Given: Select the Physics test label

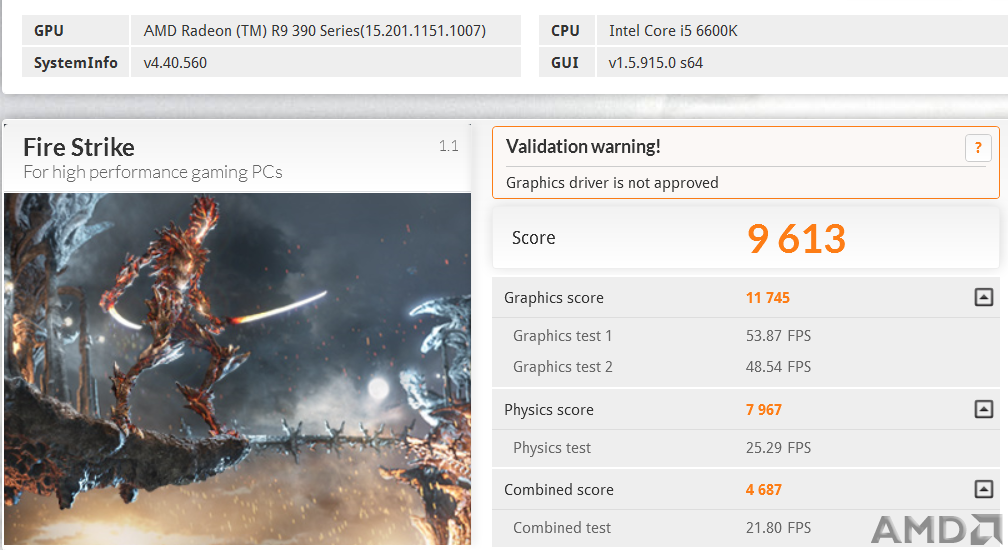Looking at the screenshot, I should pyautogui.click(x=552, y=448).
